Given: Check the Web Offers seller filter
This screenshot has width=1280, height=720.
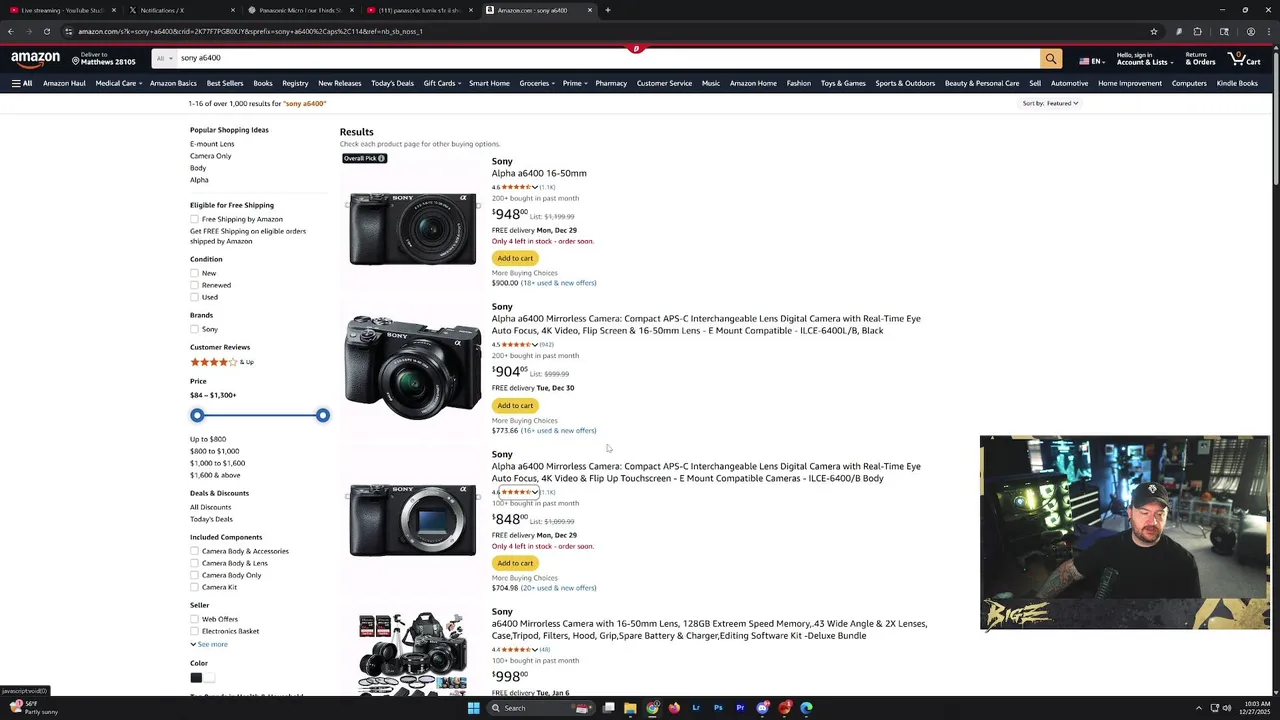Looking at the screenshot, I should [x=194, y=619].
